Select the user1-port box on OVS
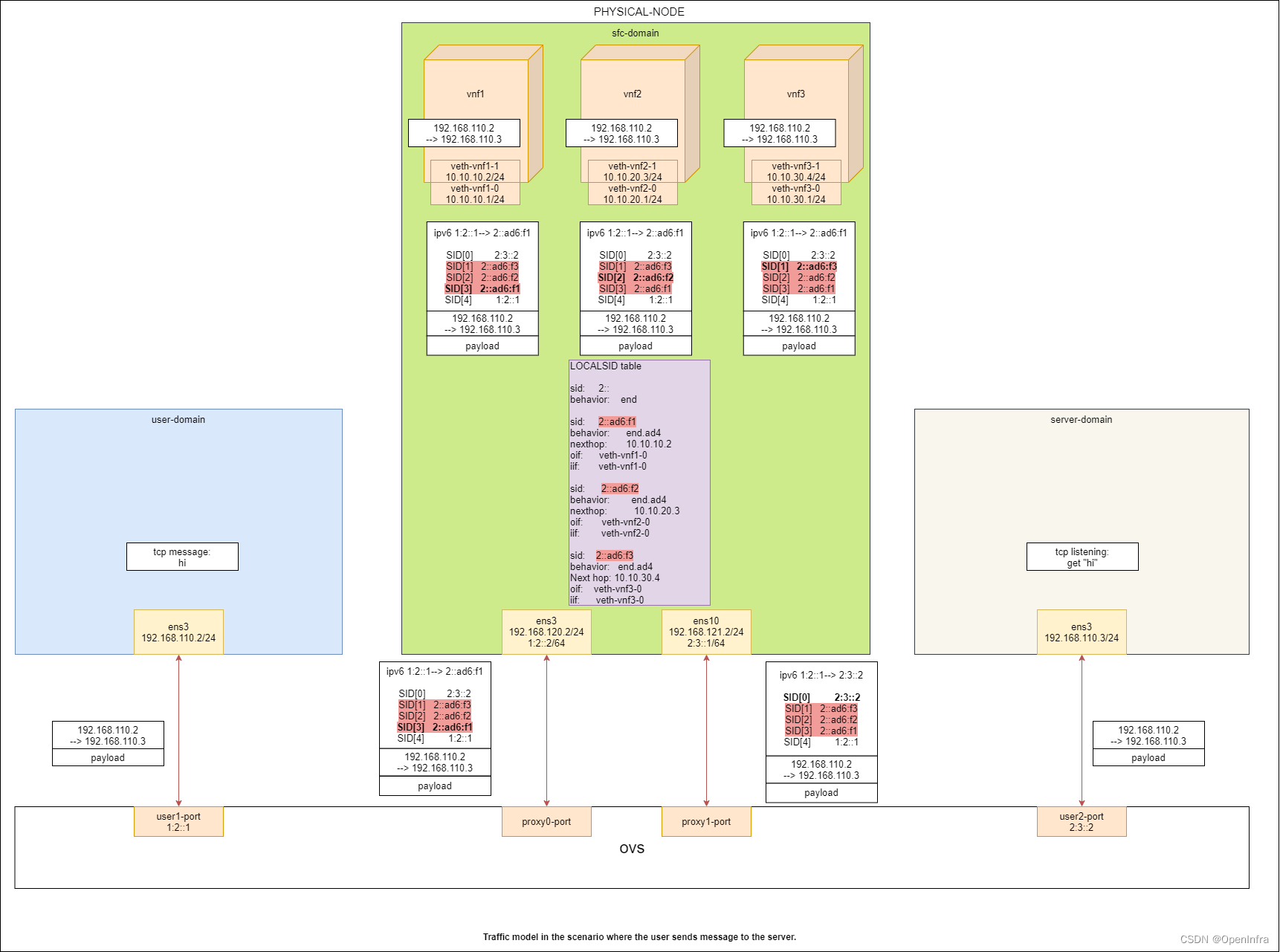This screenshot has height=952, width=1280. pyautogui.click(x=178, y=822)
